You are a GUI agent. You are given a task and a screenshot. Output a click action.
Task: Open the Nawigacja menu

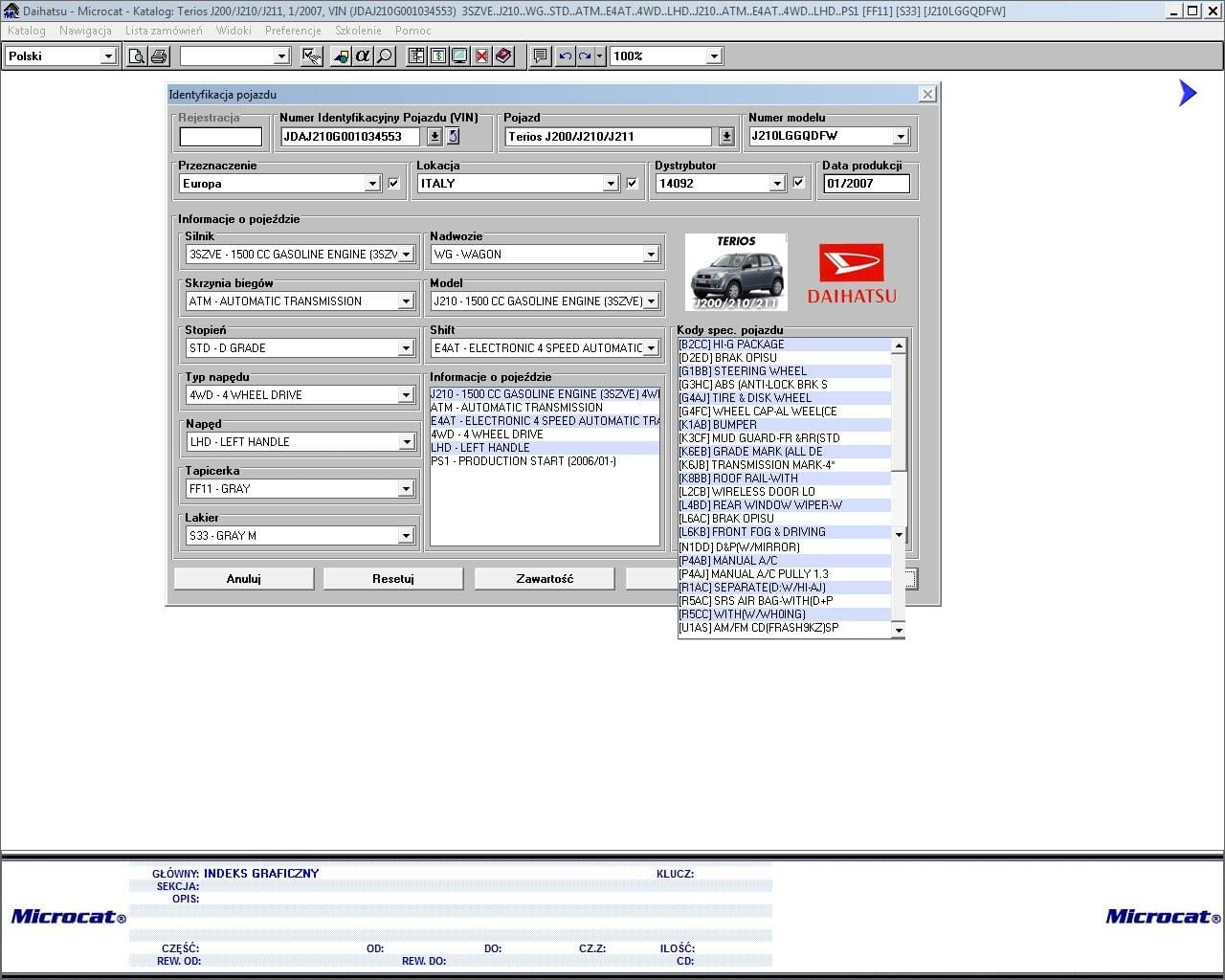[x=85, y=31]
